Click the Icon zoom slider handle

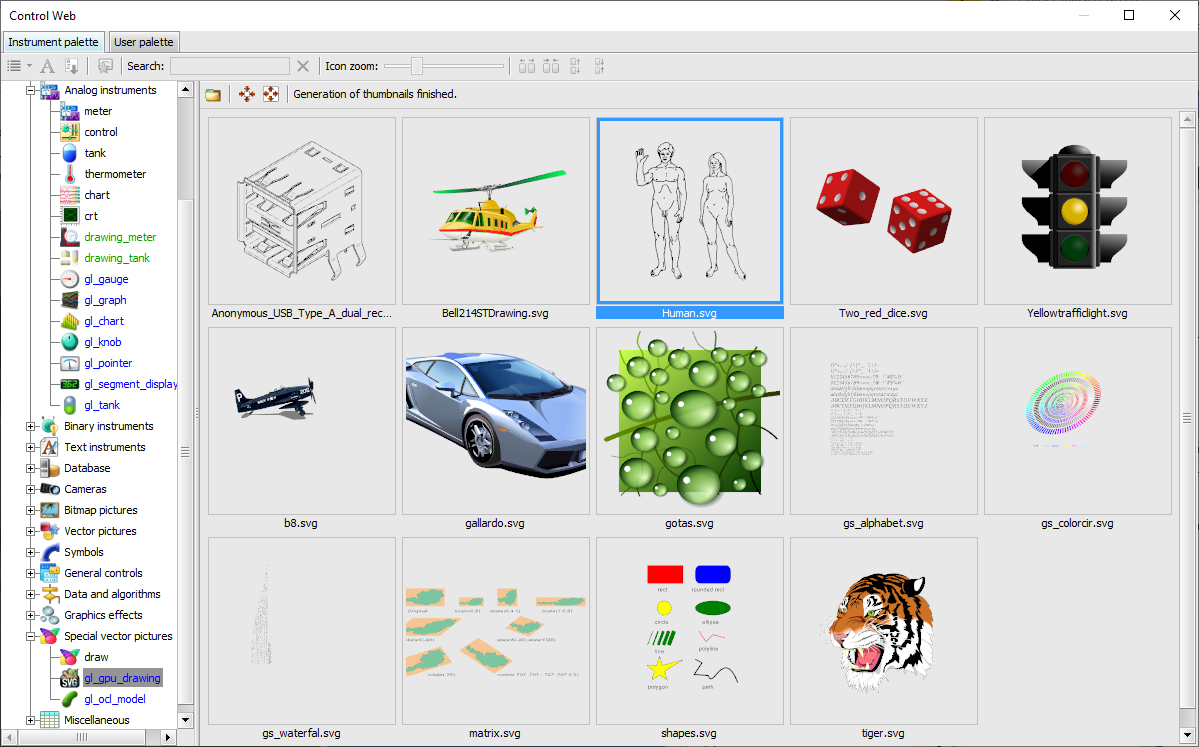pyautogui.click(x=416, y=66)
